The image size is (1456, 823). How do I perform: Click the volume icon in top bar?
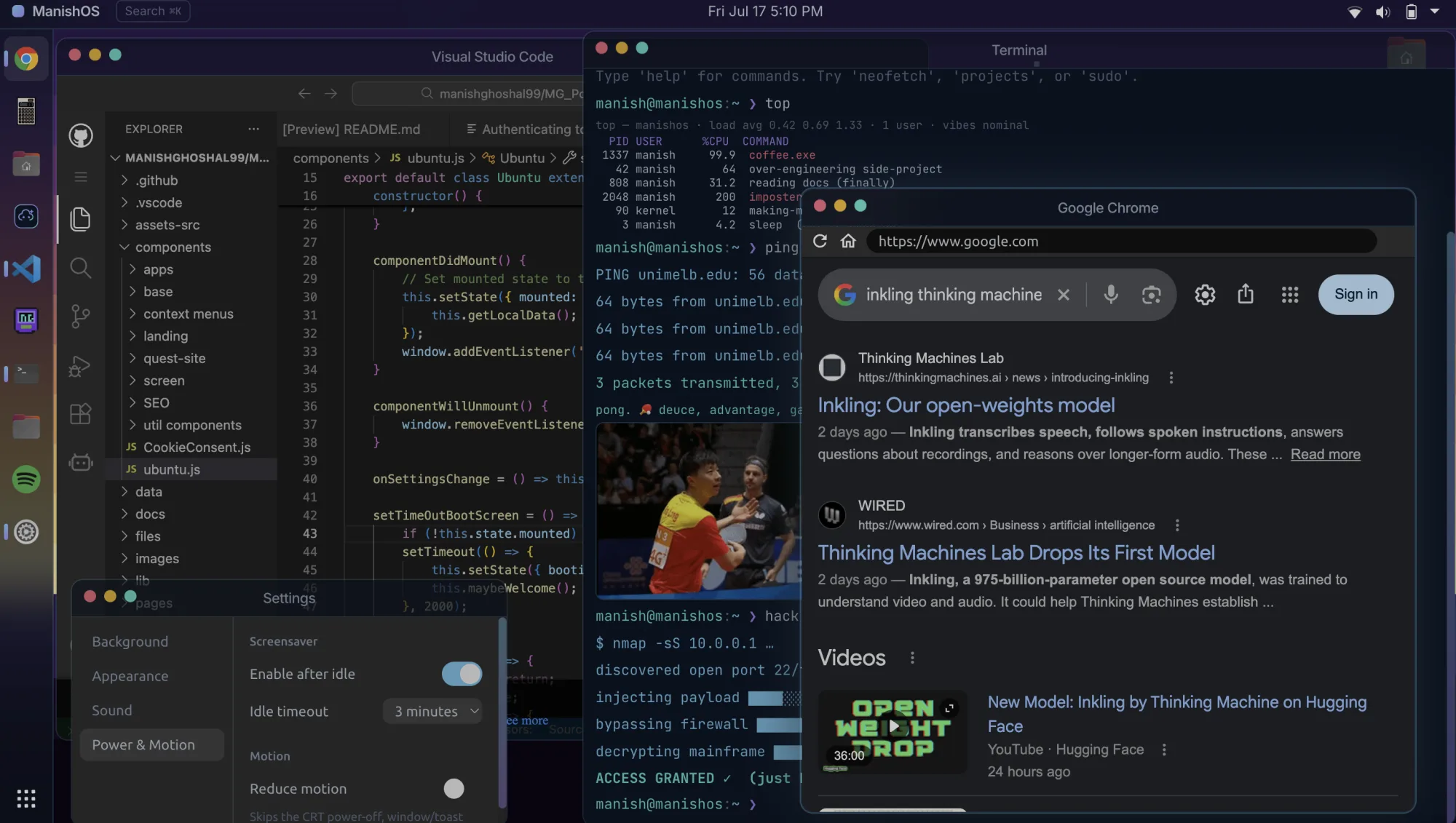point(1382,12)
